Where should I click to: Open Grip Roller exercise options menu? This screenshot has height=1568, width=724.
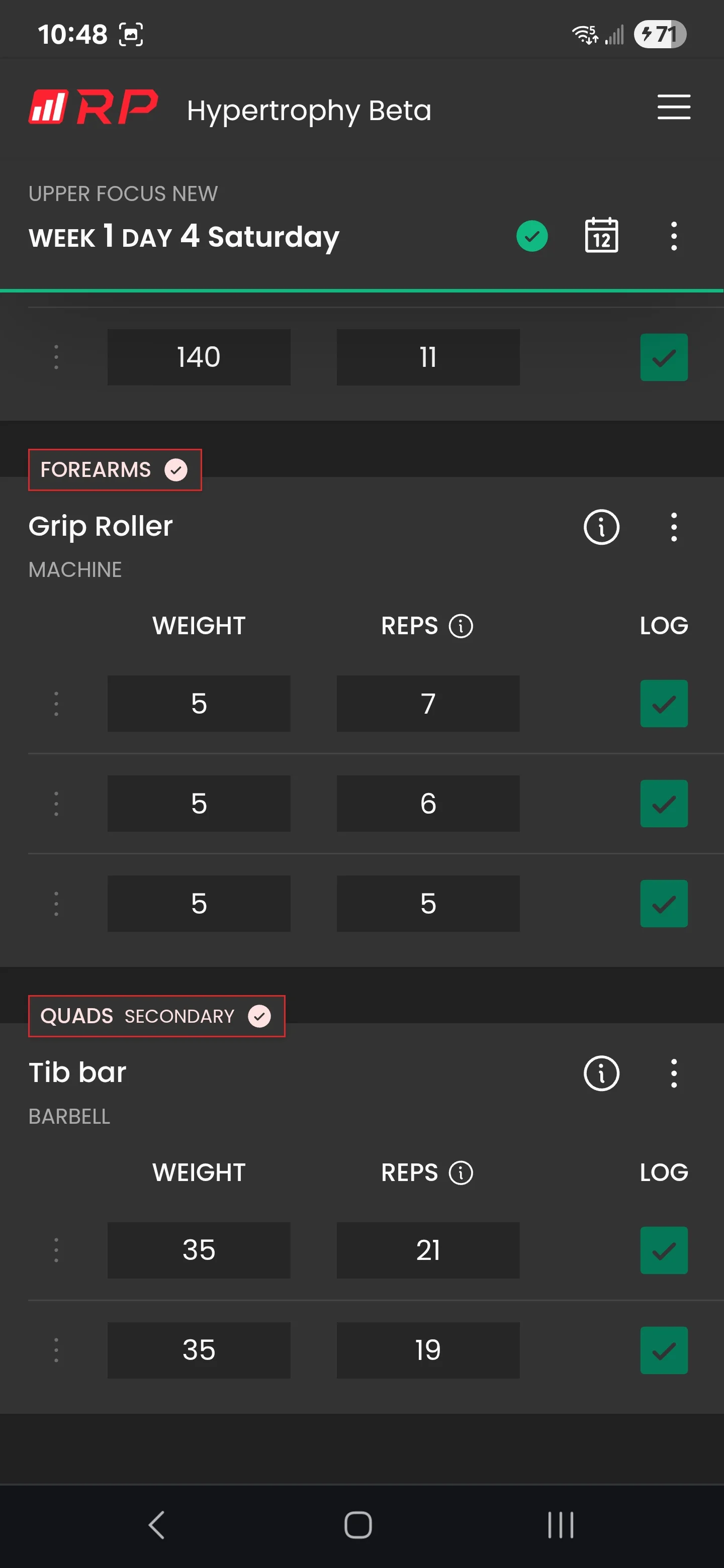pos(673,527)
